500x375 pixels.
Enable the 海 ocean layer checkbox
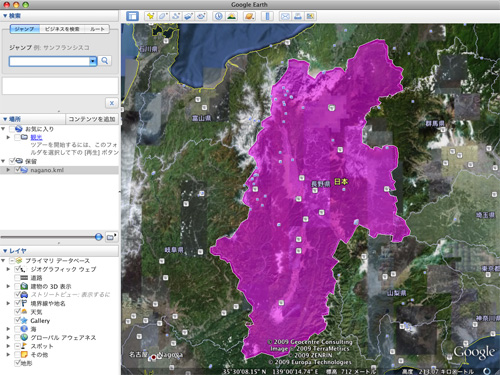point(17,329)
